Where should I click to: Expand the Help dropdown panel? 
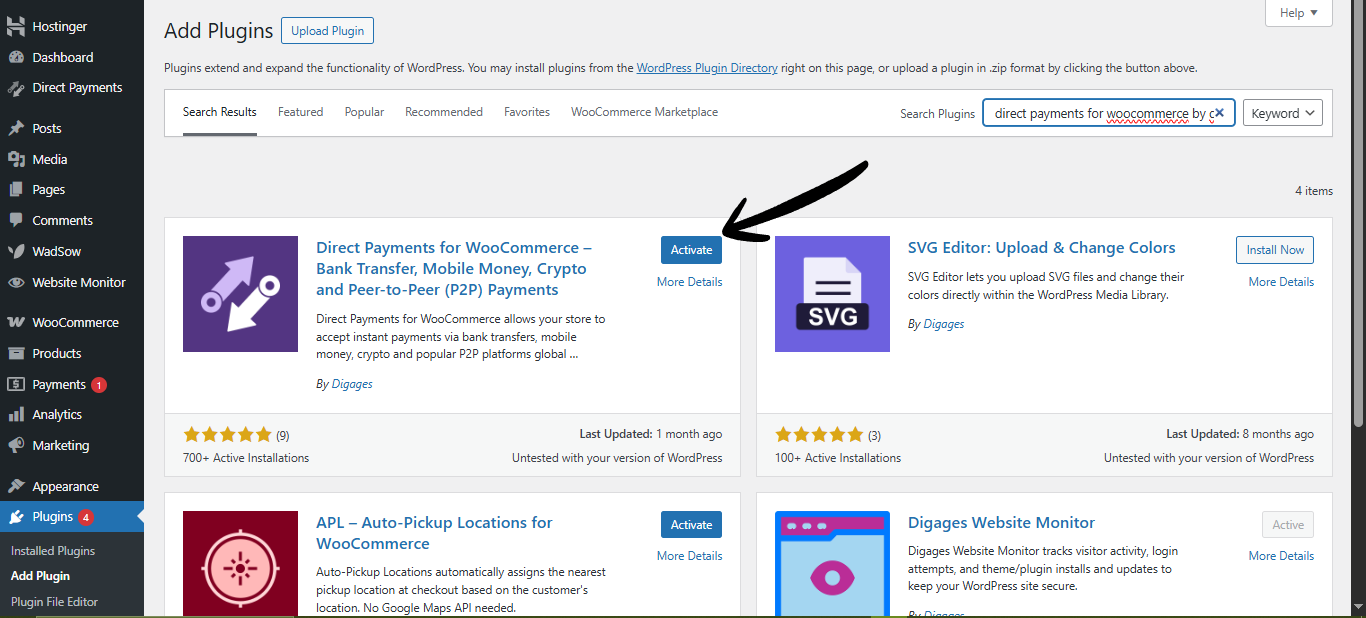1298,13
